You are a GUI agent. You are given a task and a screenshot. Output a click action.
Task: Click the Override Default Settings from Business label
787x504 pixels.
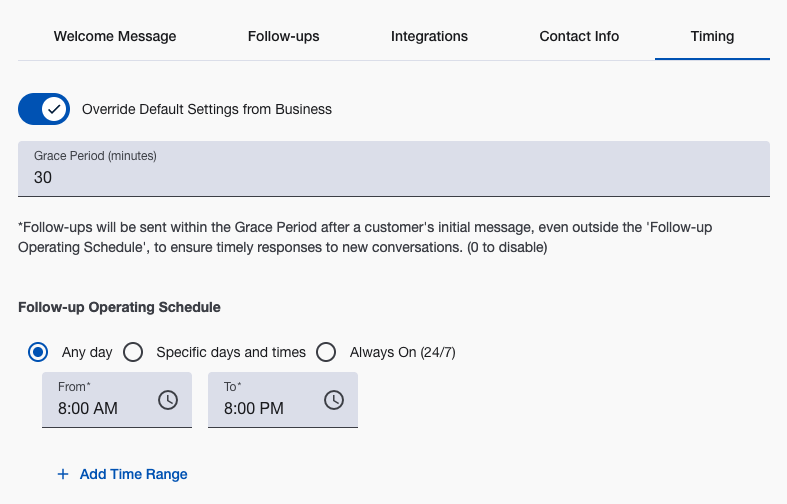(206, 109)
